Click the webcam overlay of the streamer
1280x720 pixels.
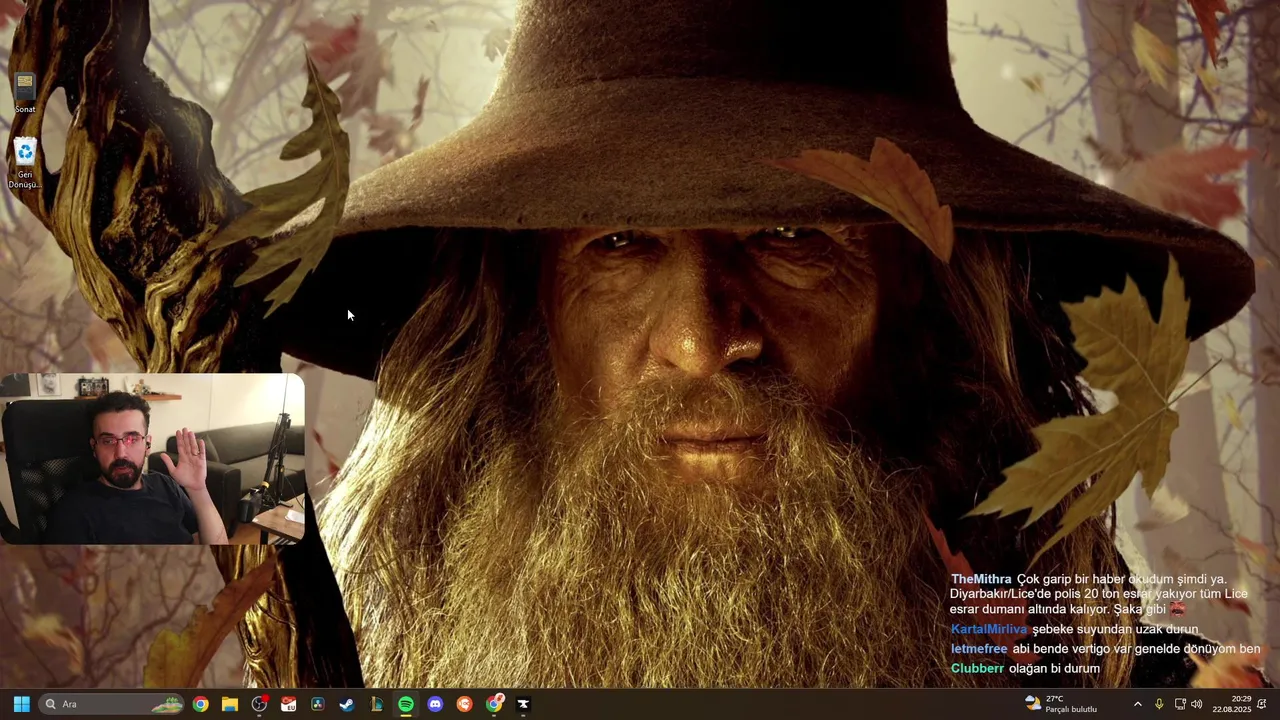point(152,459)
